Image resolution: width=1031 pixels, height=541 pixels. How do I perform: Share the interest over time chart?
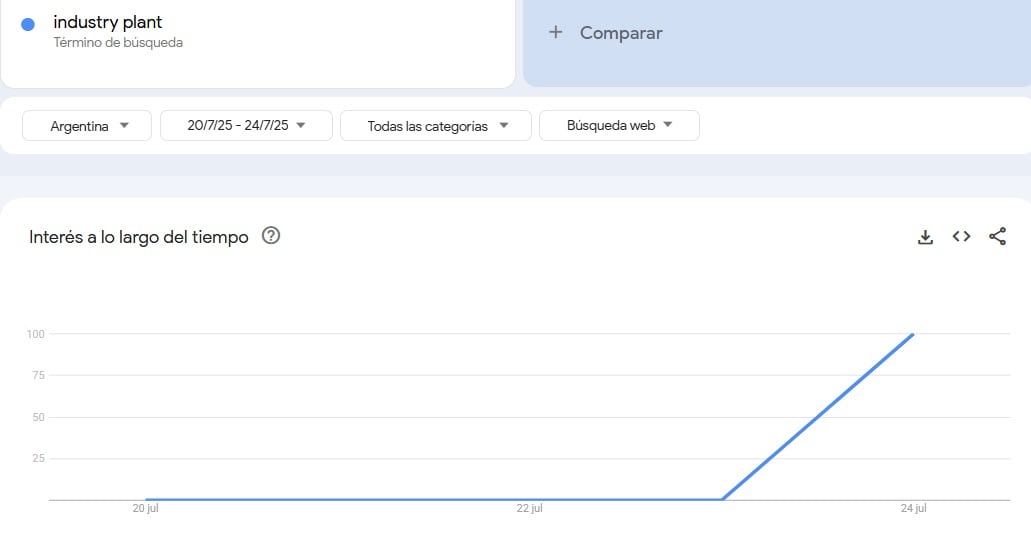[997, 236]
